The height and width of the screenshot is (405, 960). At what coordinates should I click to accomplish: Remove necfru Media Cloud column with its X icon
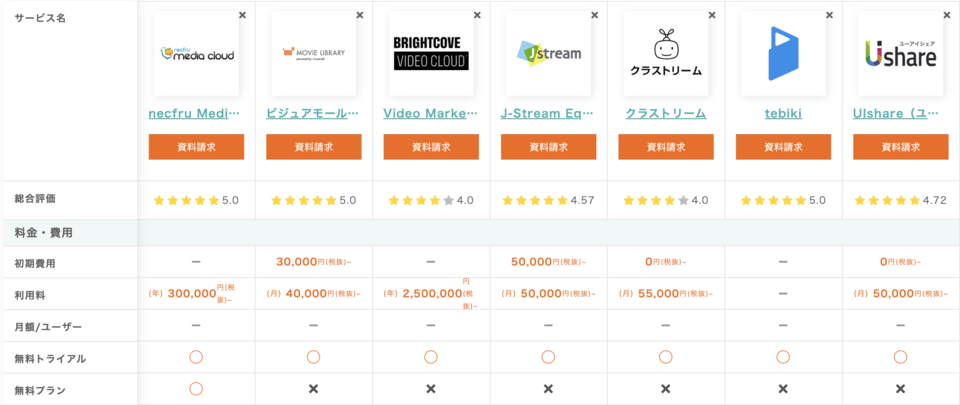242,15
